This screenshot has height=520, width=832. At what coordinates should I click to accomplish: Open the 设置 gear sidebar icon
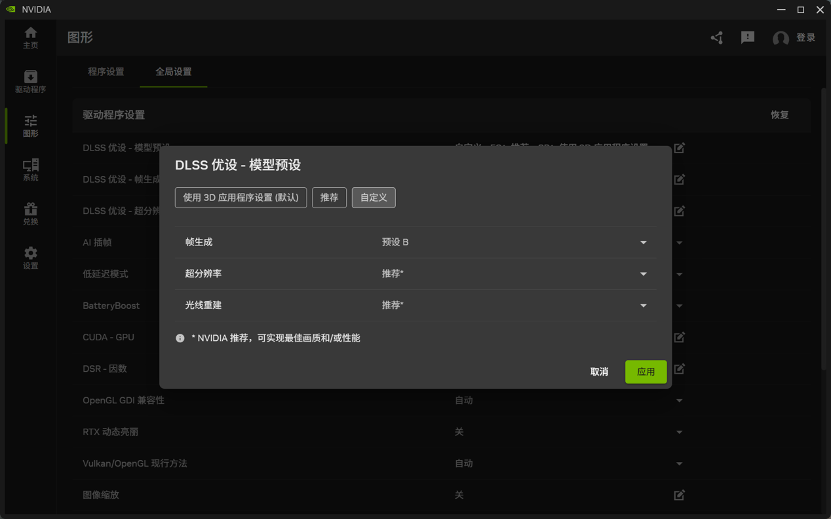click(30, 258)
